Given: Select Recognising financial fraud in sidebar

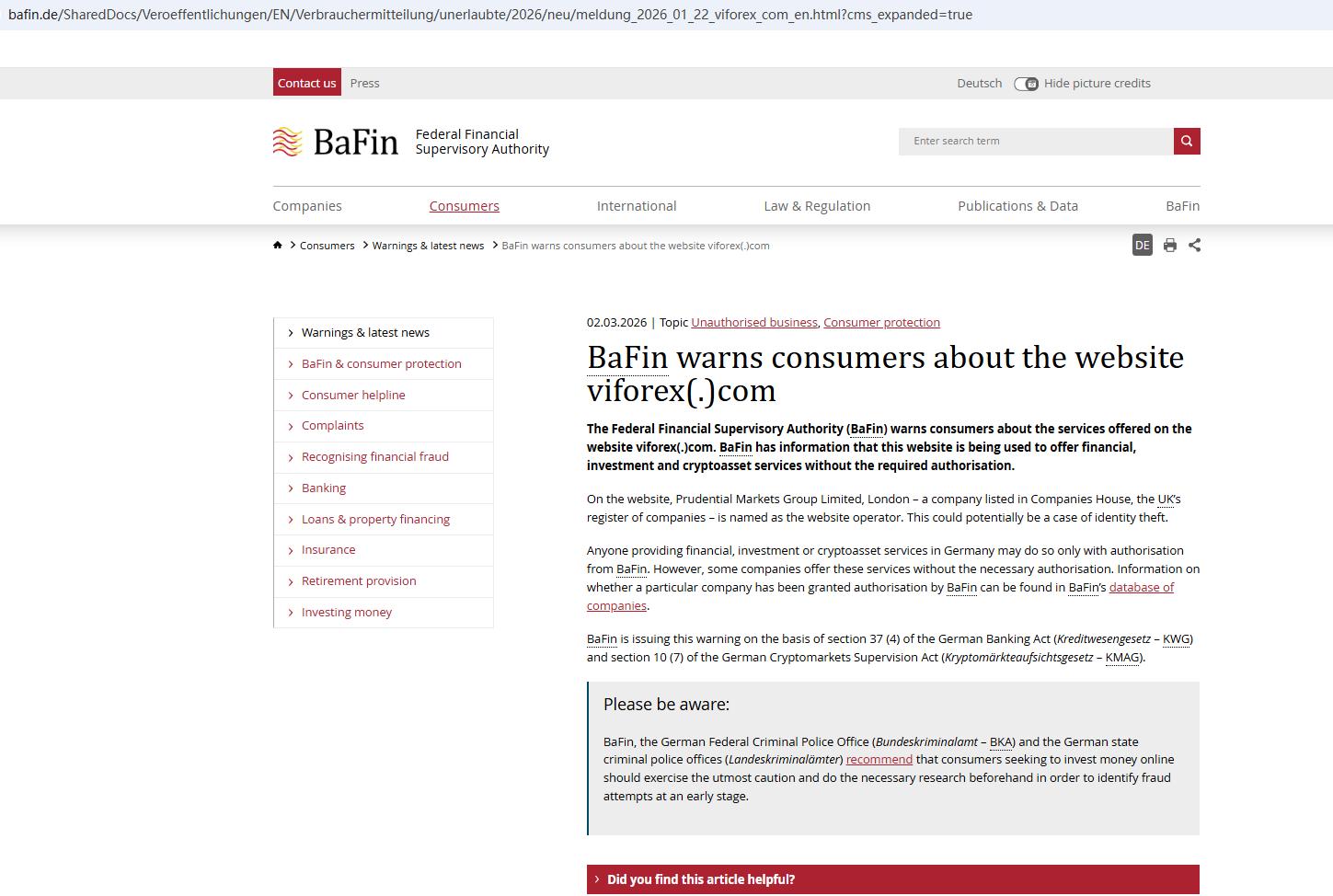Looking at the screenshot, I should [x=374, y=457].
